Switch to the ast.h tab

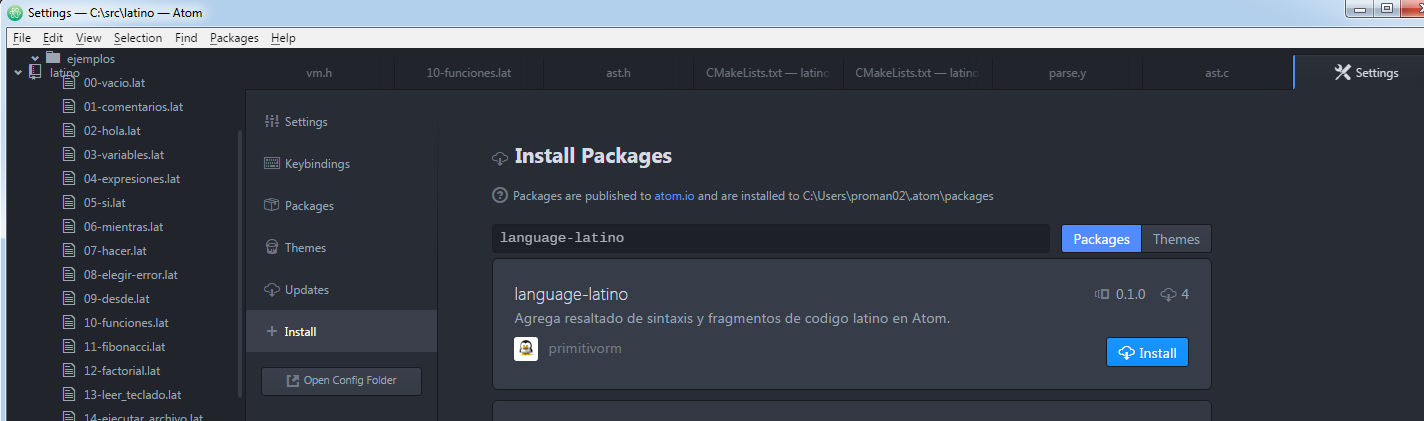(619, 72)
